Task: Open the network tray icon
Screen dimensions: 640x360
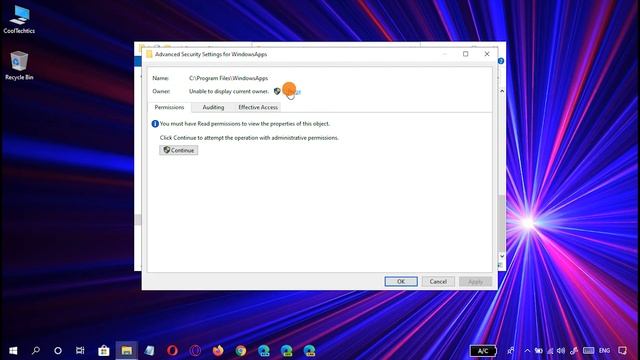Action: 550,351
